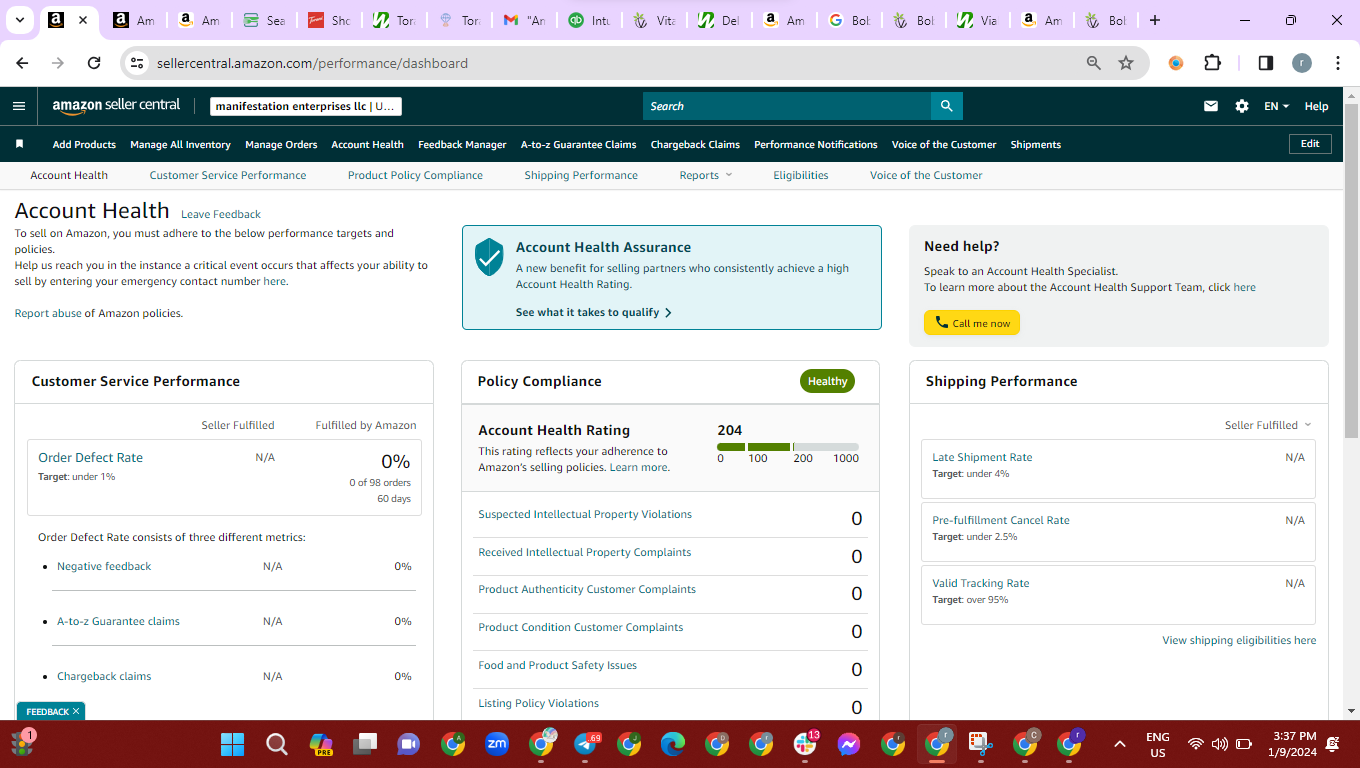Click the Account Health Rating progress bar
The height and width of the screenshot is (768, 1360).
pyautogui.click(x=788, y=447)
